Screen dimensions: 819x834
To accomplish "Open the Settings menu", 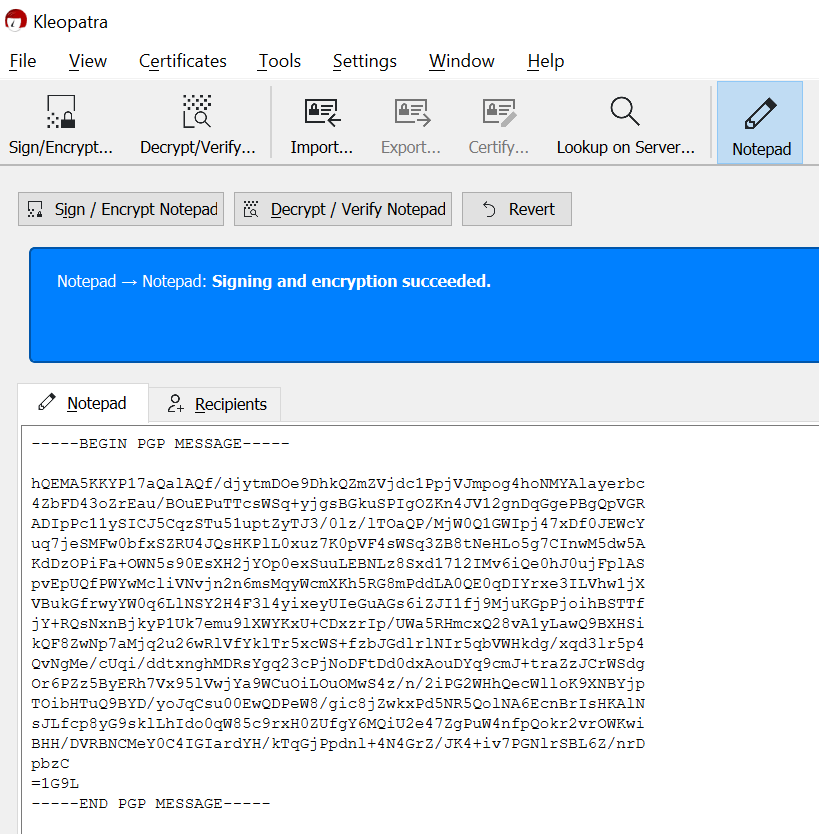I will tap(364, 61).
